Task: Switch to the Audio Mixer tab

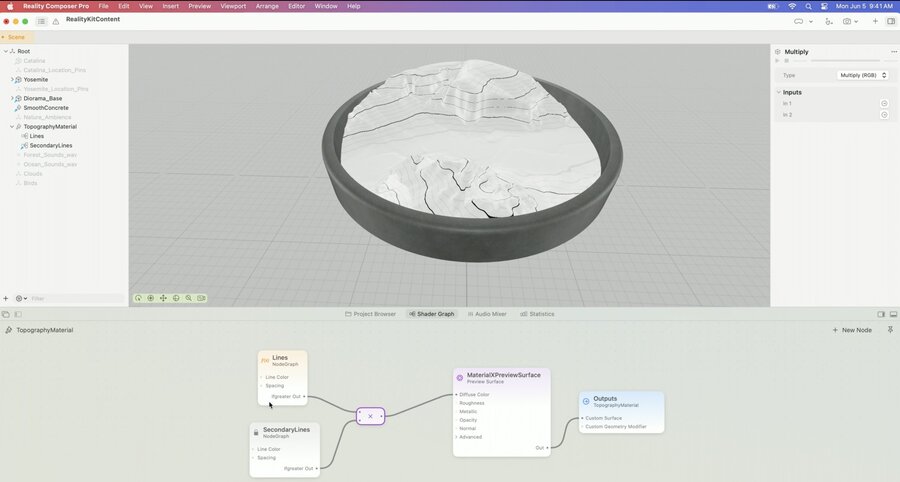Action: coord(487,314)
